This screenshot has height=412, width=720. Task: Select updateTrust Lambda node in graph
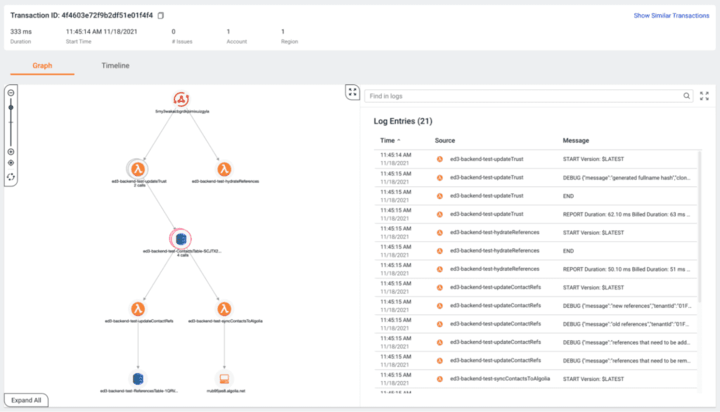click(x=138, y=169)
